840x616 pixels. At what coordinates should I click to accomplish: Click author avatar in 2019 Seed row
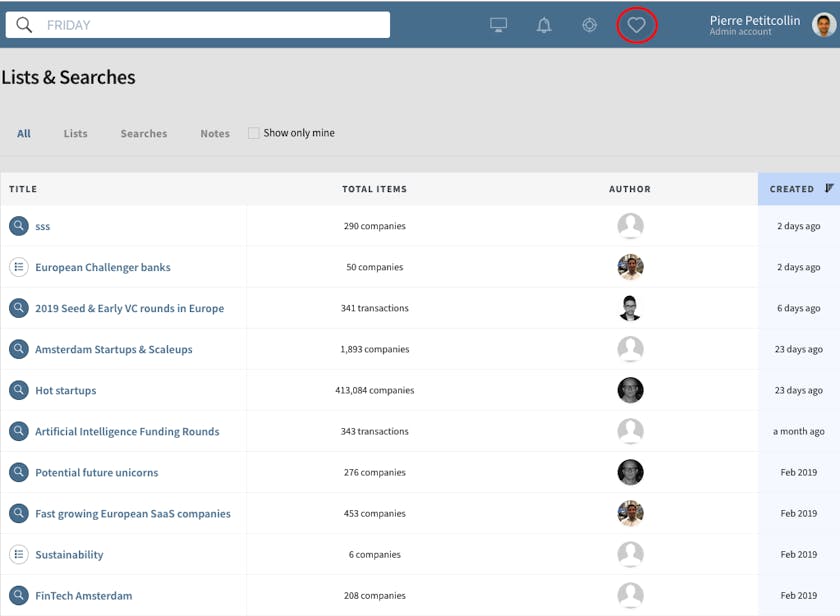point(630,308)
